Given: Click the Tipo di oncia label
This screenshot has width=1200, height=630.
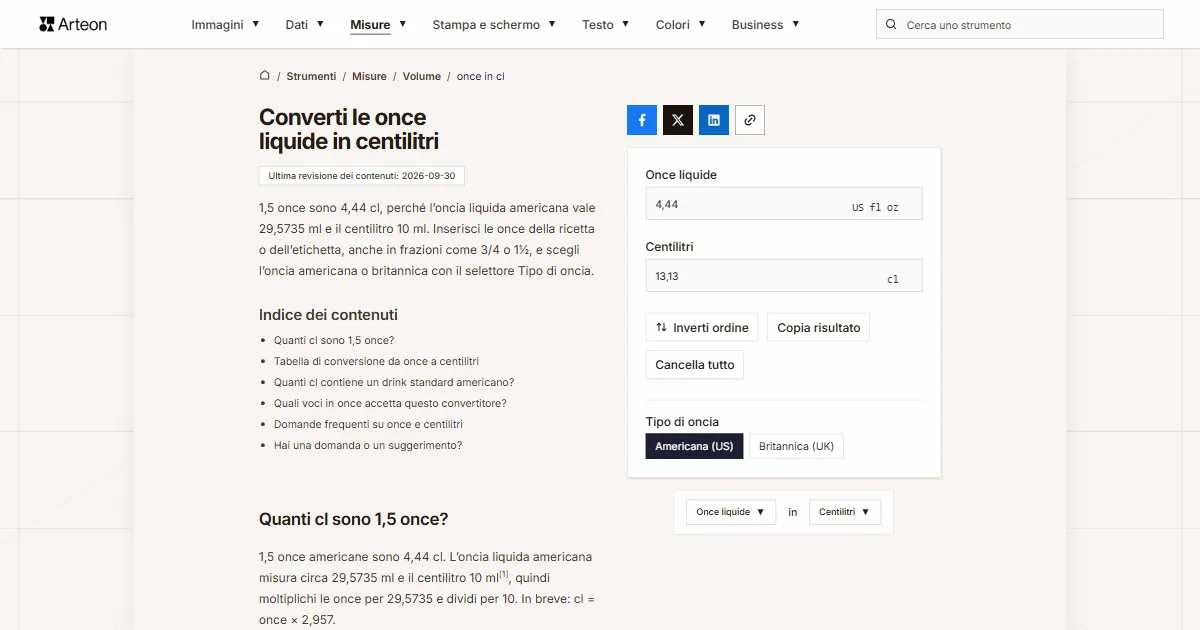Looking at the screenshot, I should (x=682, y=422).
